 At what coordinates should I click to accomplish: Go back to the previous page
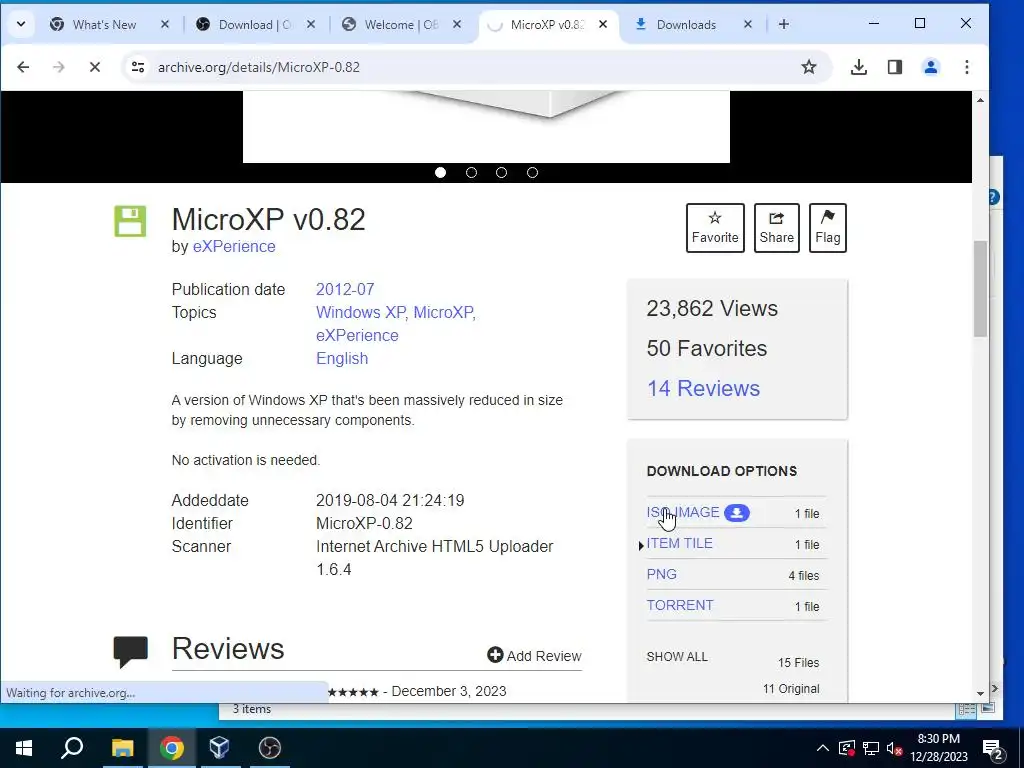[23, 67]
